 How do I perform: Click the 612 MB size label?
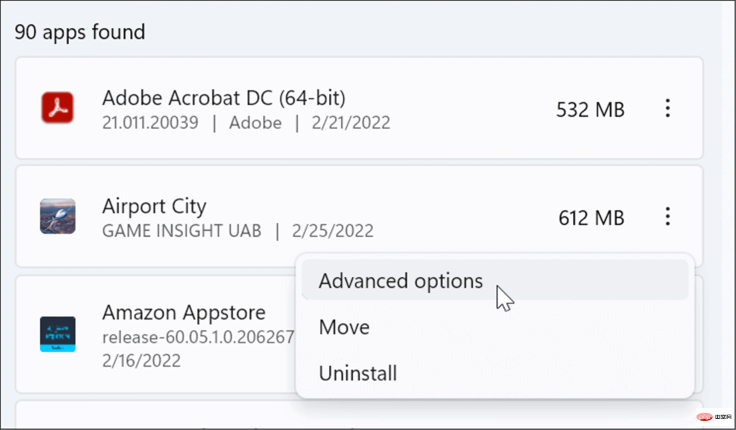591,218
